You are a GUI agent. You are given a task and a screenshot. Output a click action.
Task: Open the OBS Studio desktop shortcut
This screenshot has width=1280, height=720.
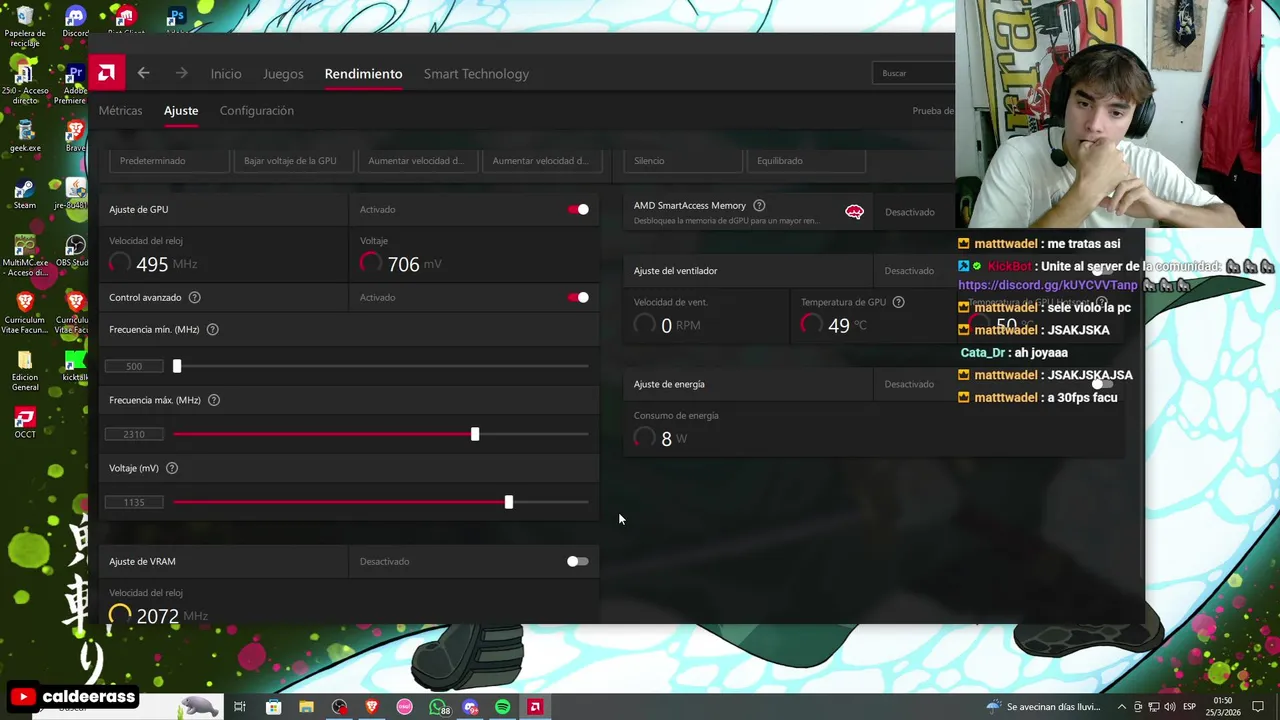(x=74, y=251)
